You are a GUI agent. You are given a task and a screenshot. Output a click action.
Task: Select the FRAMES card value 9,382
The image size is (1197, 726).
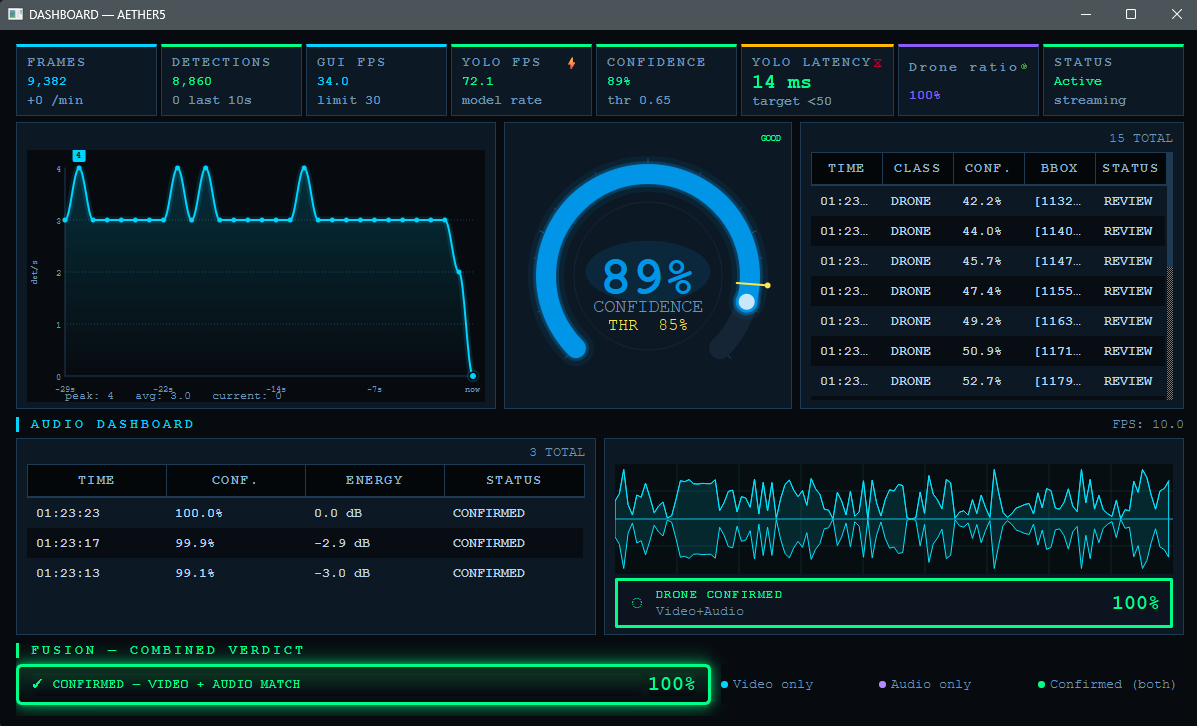pyautogui.click(x=47, y=81)
